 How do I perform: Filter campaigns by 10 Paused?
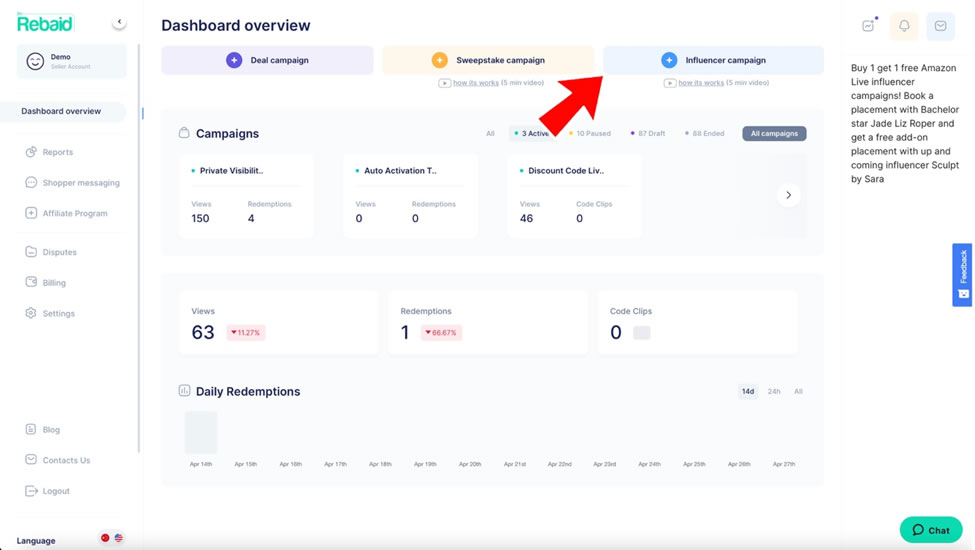590,134
